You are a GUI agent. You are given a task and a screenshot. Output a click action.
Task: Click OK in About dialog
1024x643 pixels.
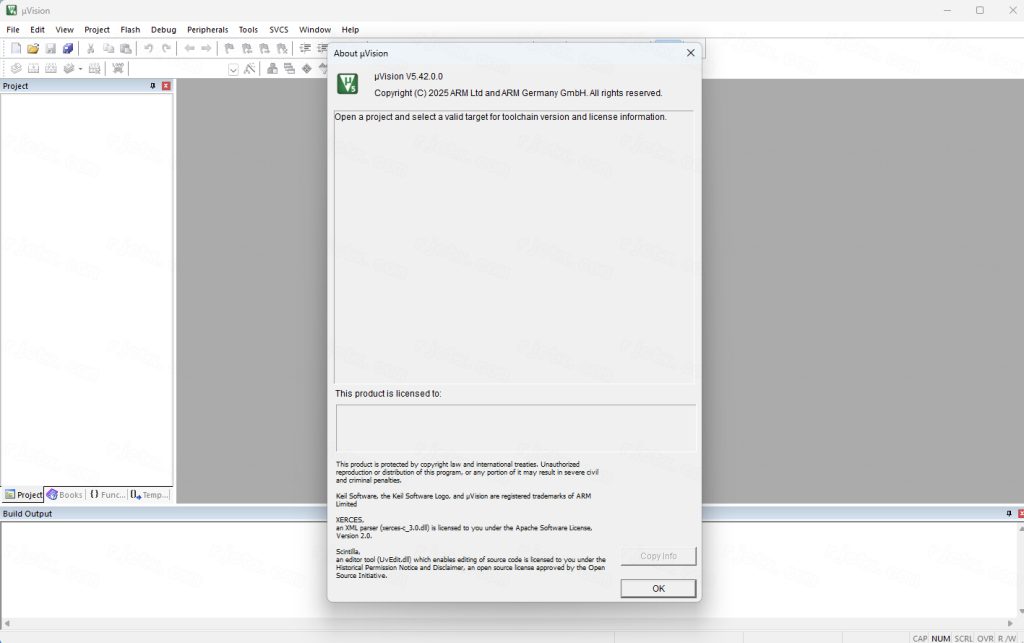click(658, 588)
